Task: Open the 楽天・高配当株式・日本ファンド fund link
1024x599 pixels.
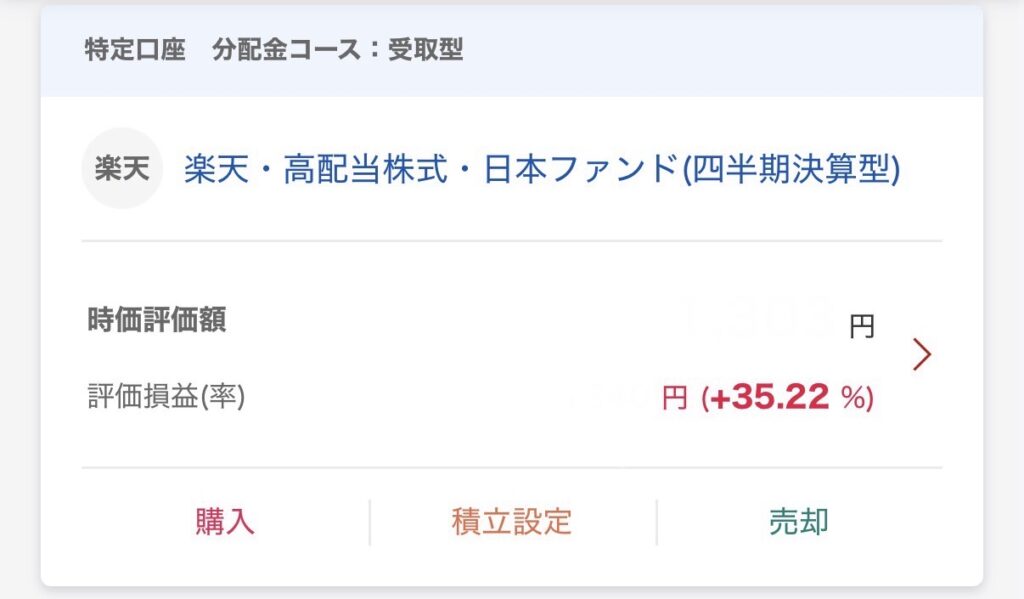Action: [541, 170]
